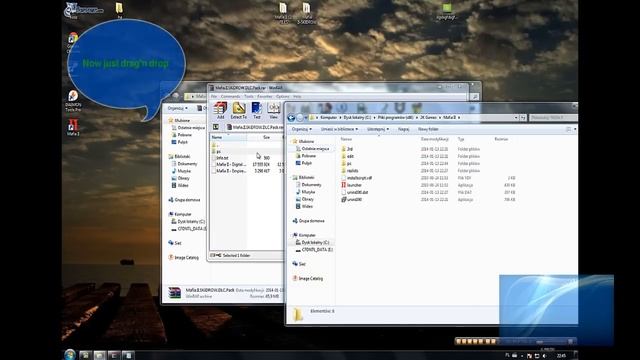Open the Organizuj dropdown in front Explorer
The height and width of the screenshot is (360, 640).
301,129
